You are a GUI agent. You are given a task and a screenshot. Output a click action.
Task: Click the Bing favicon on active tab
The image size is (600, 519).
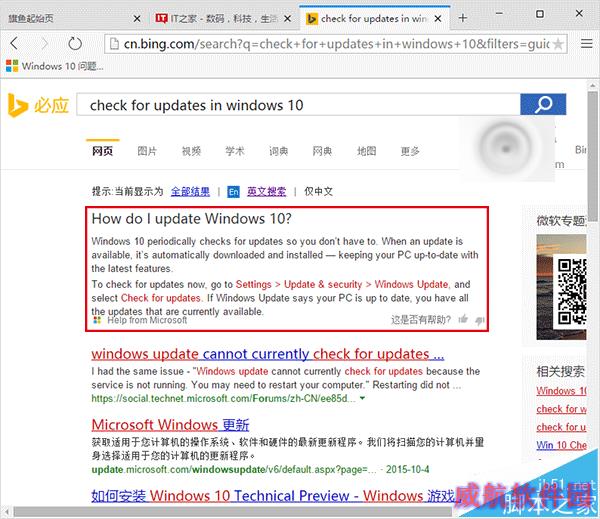(312, 18)
